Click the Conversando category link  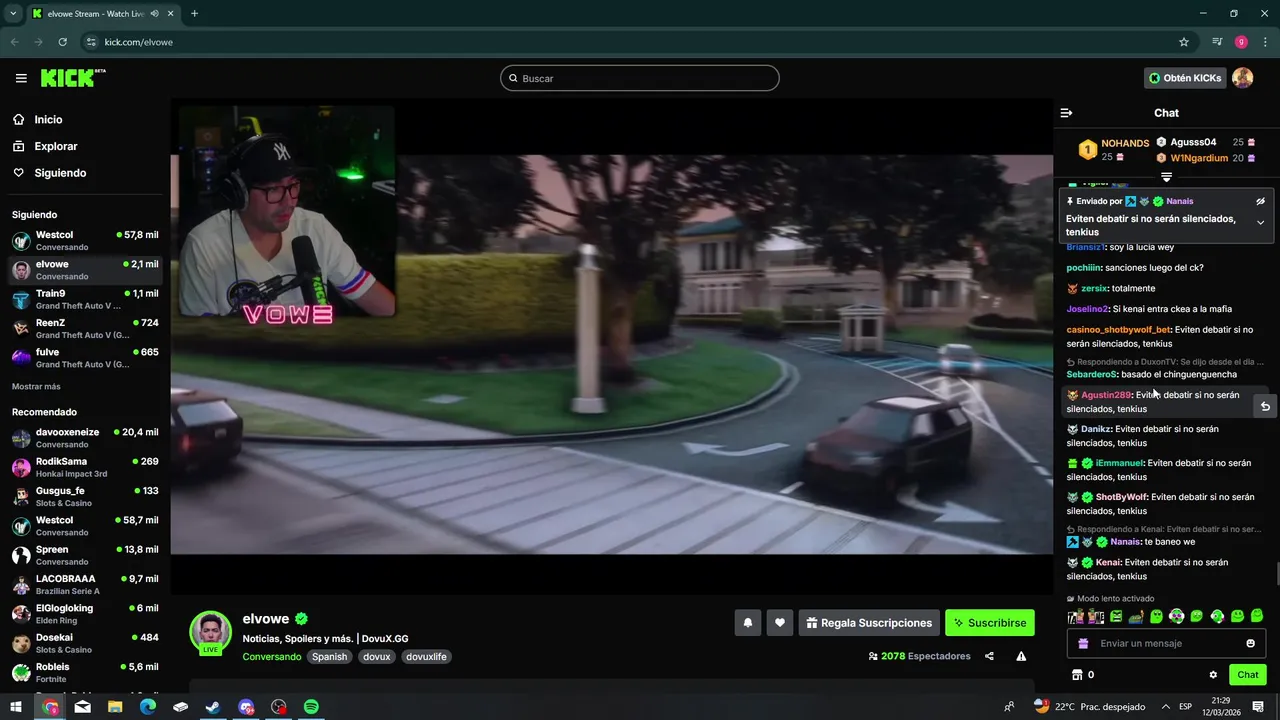[271, 657]
